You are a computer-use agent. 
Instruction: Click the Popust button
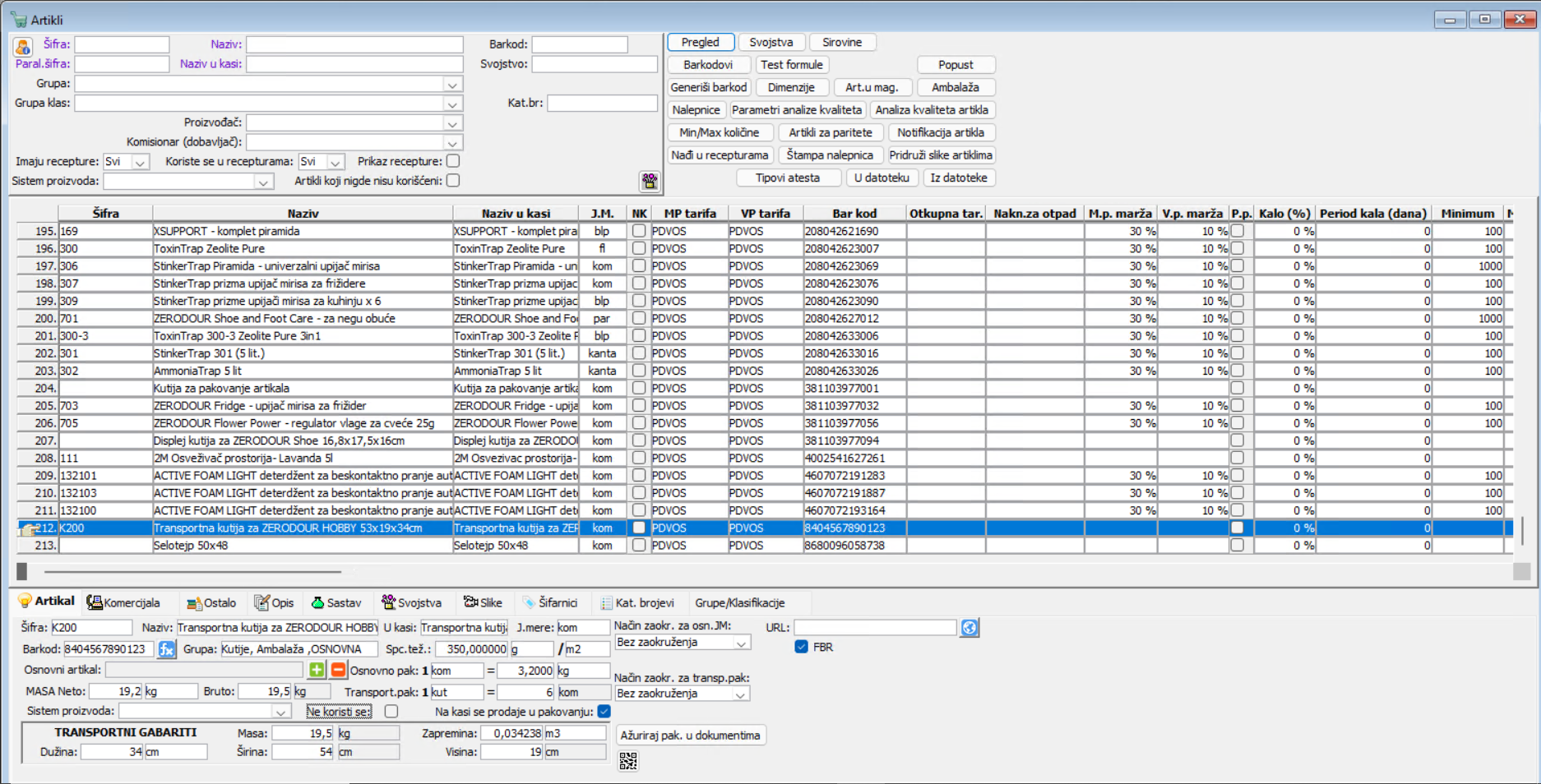(x=956, y=64)
